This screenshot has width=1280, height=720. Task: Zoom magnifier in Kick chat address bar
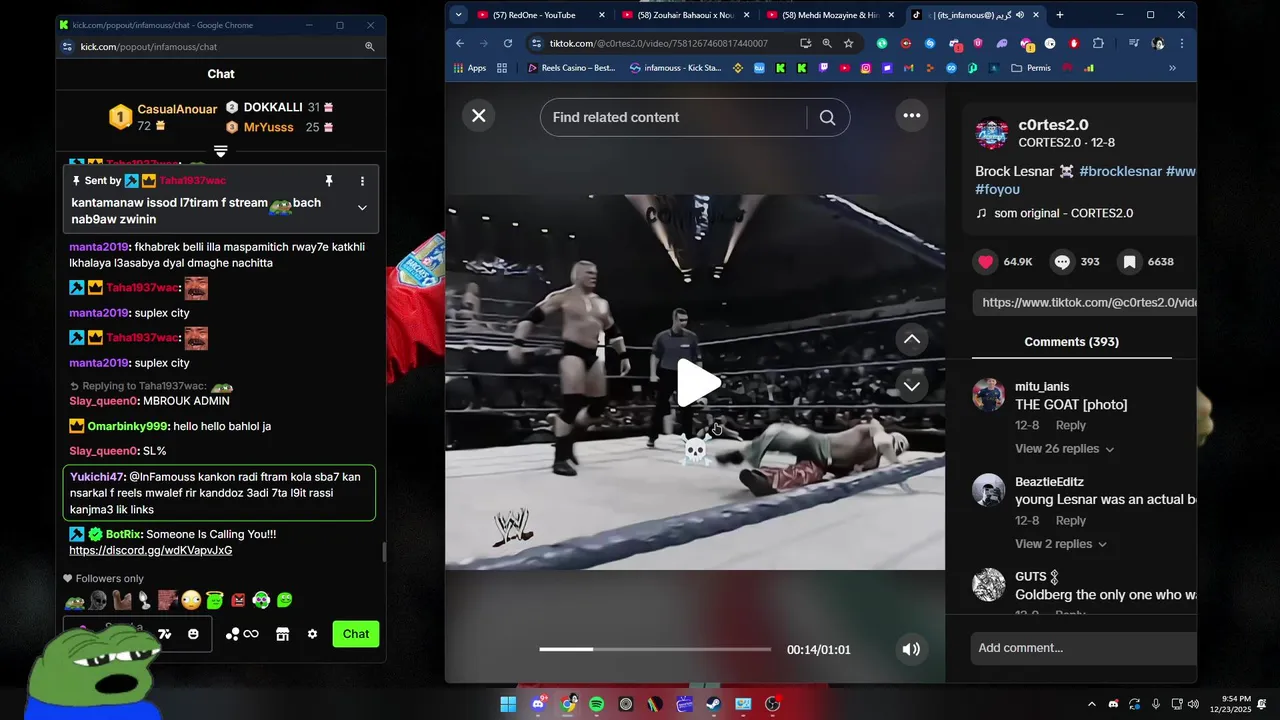369,46
